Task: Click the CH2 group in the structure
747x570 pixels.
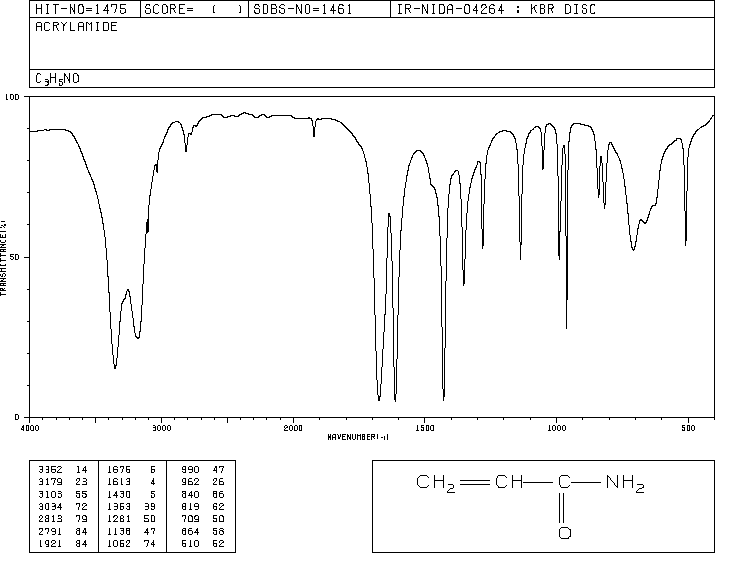Action: point(435,483)
